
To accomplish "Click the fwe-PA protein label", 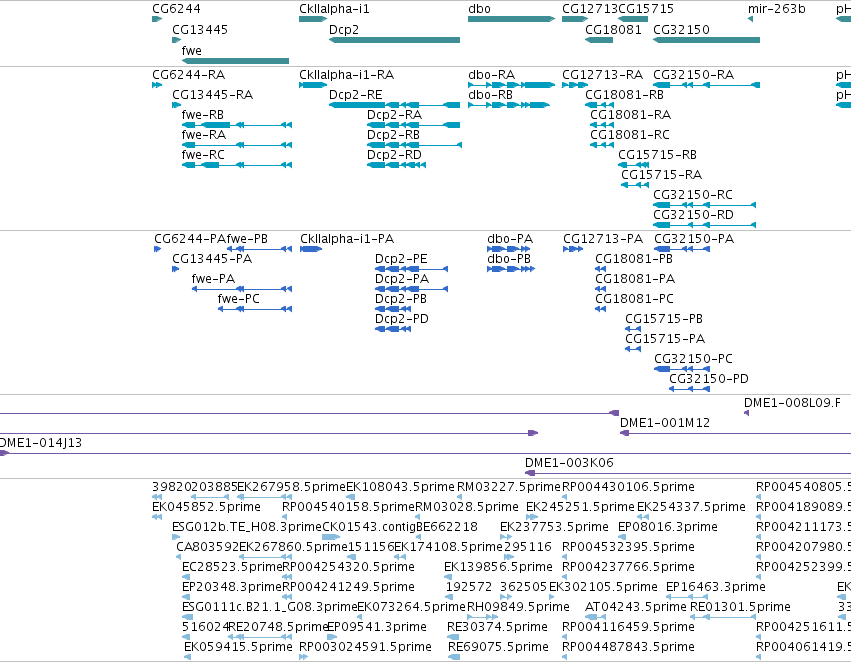I will pyautogui.click(x=213, y=279).
